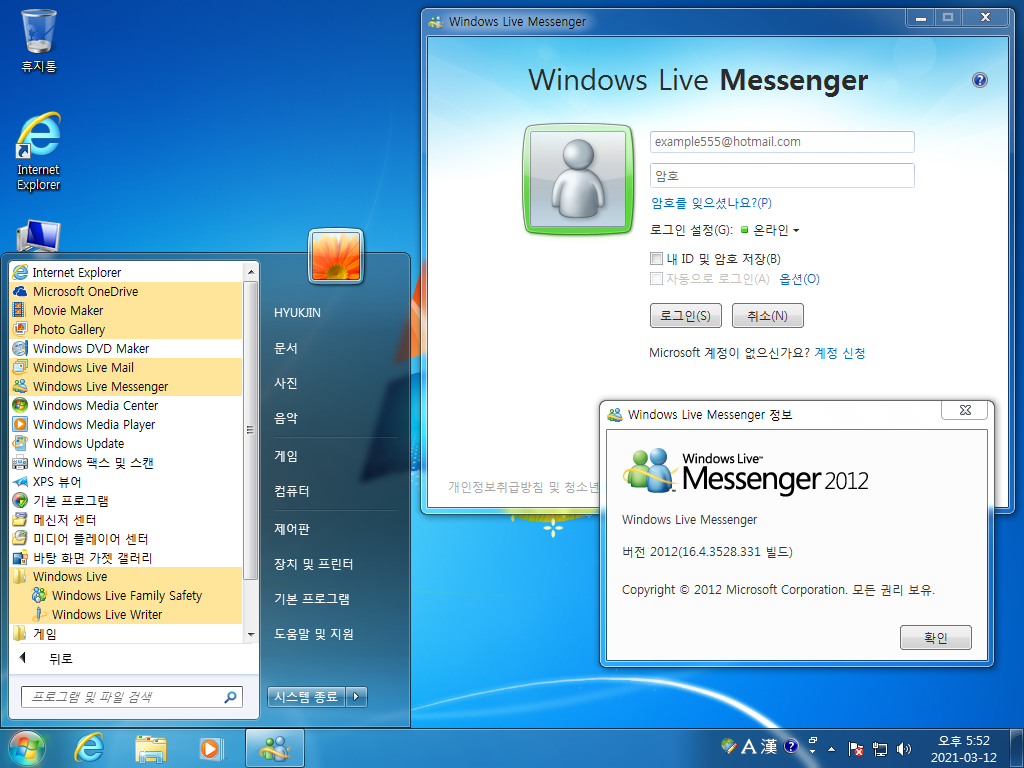Open 제어판 from the Start menu
This screenshot has width=1024, height=768.
291,529
